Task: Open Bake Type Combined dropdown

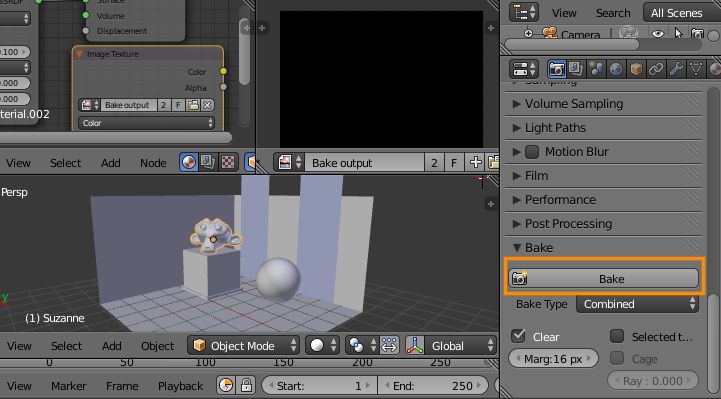Action: (637, 304)
